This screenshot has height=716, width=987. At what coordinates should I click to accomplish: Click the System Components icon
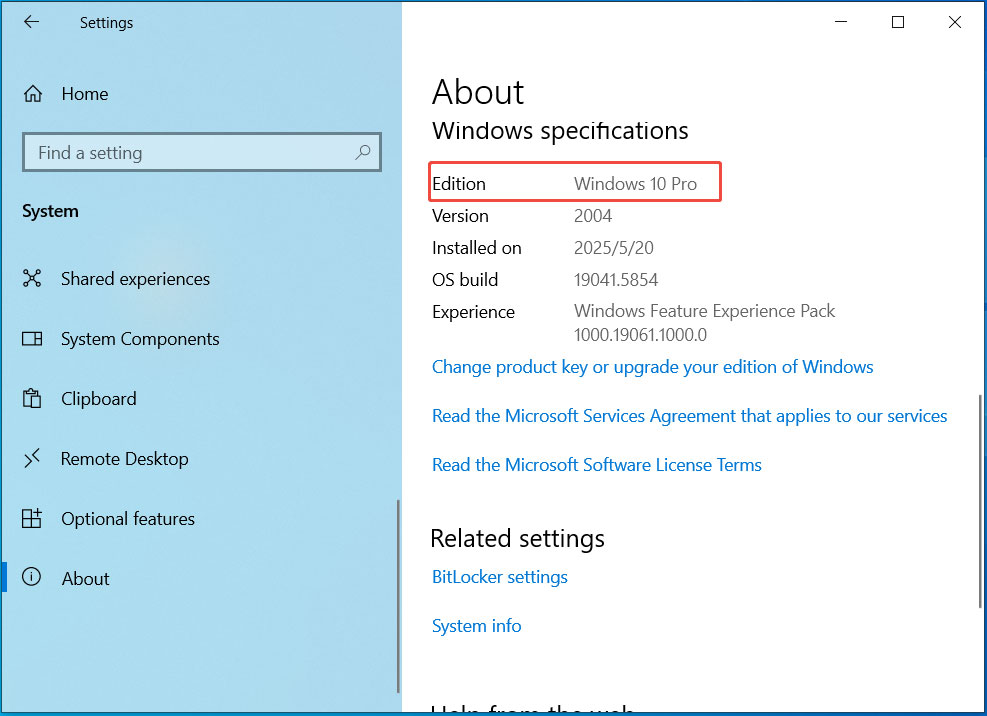click(33, 339)
